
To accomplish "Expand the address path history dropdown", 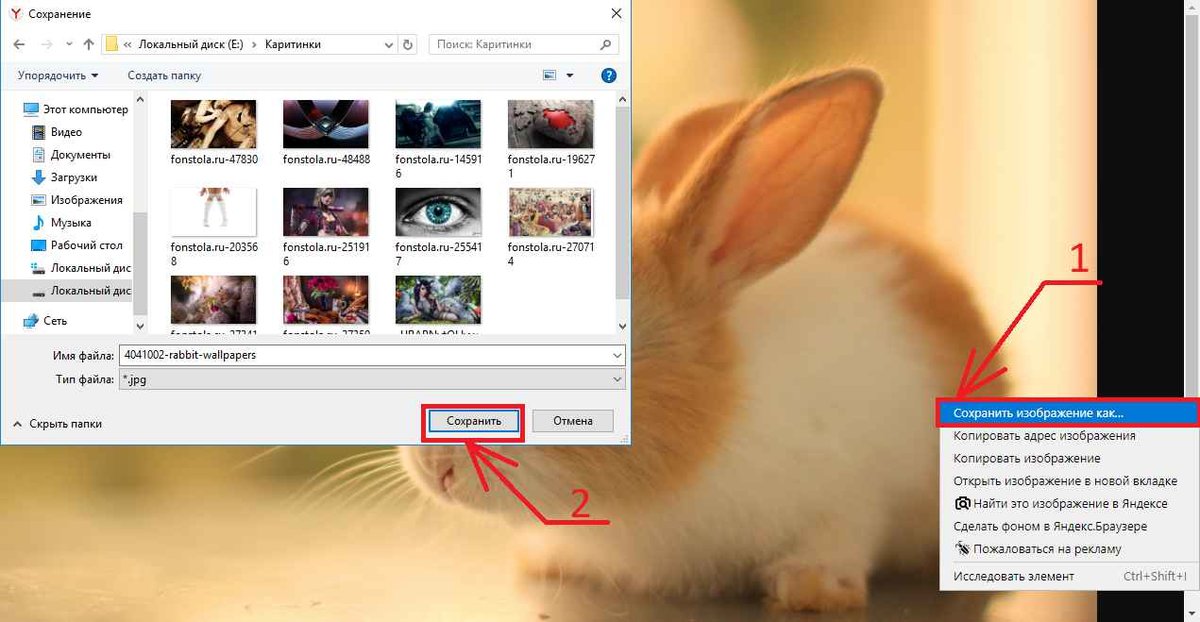I will coord(389,45).
